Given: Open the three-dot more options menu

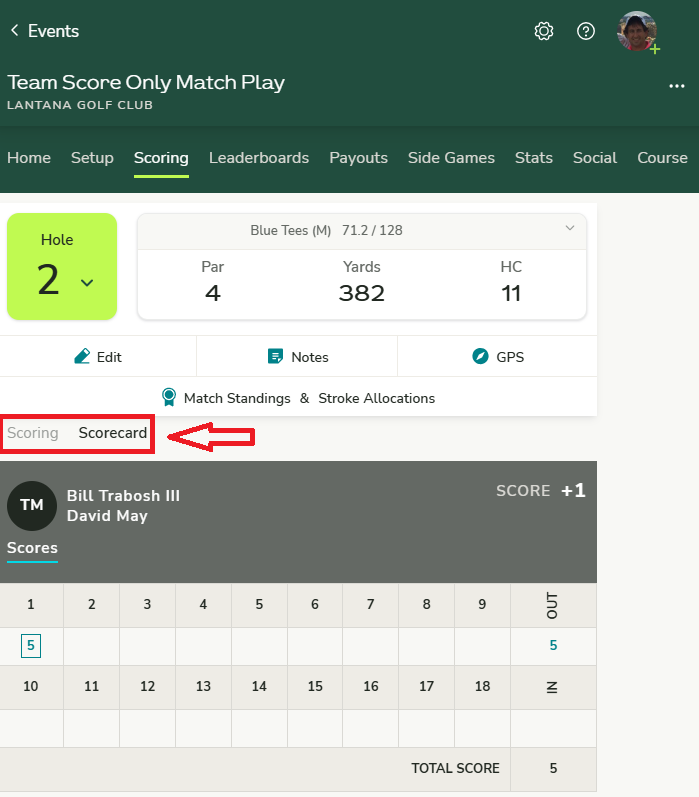Looking at the screenshot, I should point(677,86).
